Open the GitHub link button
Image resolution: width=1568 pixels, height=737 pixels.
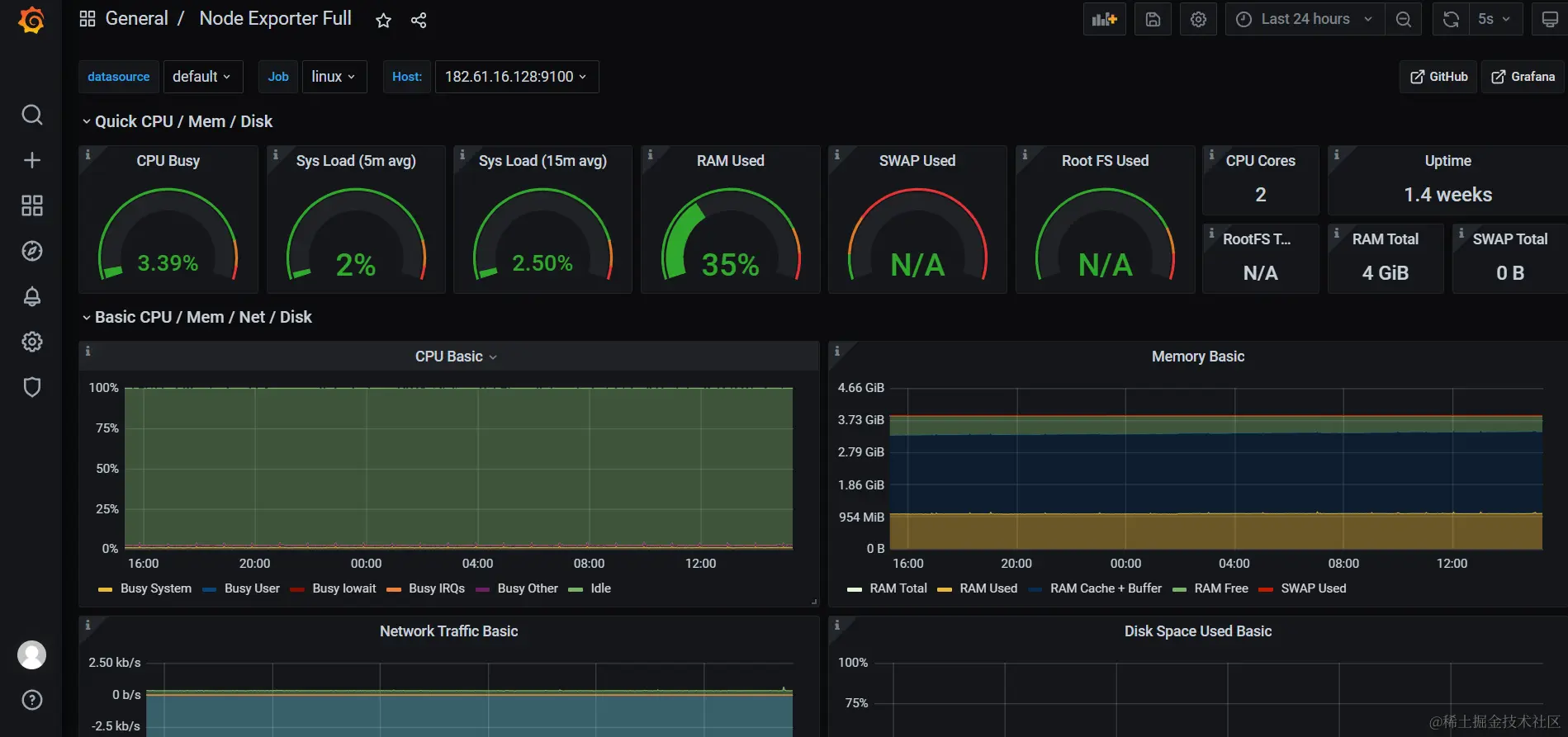[1438, 77]
